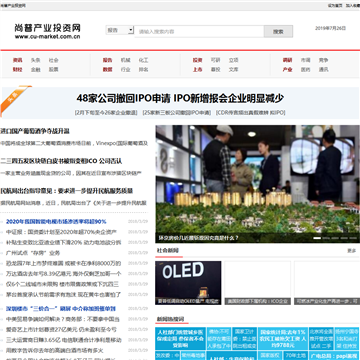Click the orange 头条 ribbon badge
This screenshot has height=360, width=360.
[15, 99]
